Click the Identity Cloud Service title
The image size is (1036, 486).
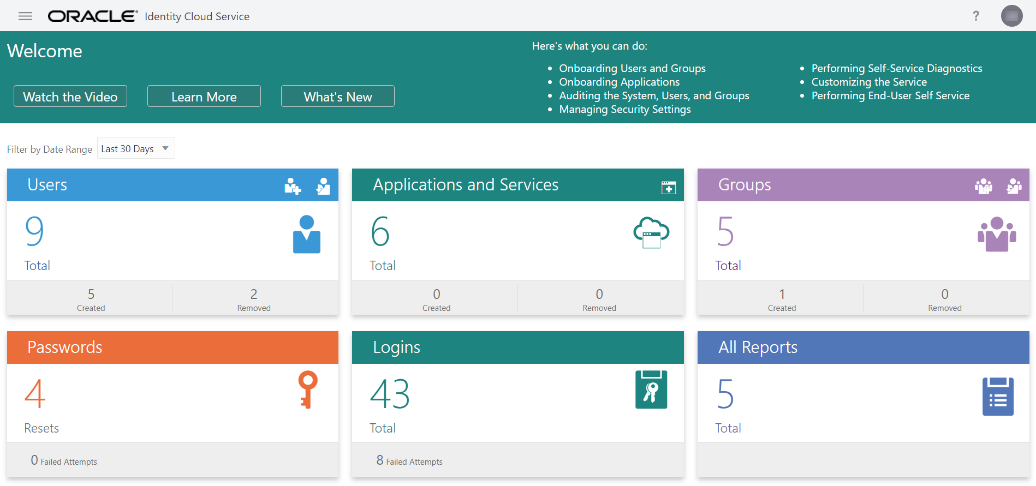click(197, 17)
